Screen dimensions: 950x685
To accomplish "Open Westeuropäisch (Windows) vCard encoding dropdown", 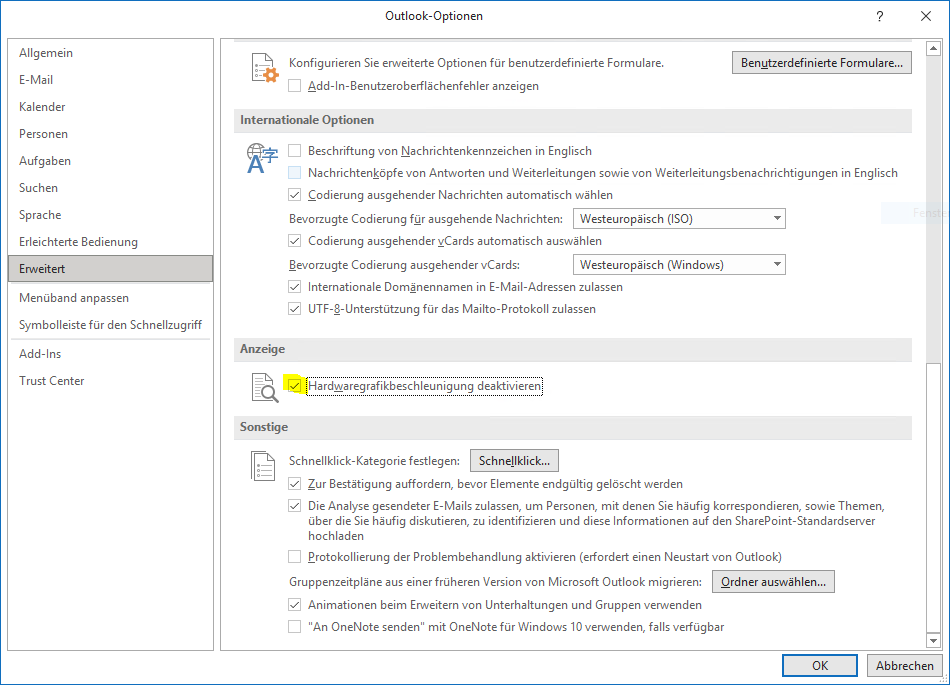I will (679, 265).
